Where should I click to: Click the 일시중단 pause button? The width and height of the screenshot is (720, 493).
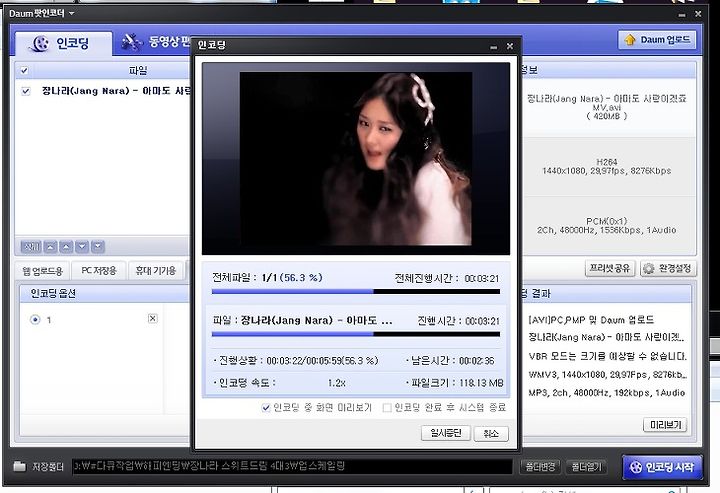pos(445,433)
